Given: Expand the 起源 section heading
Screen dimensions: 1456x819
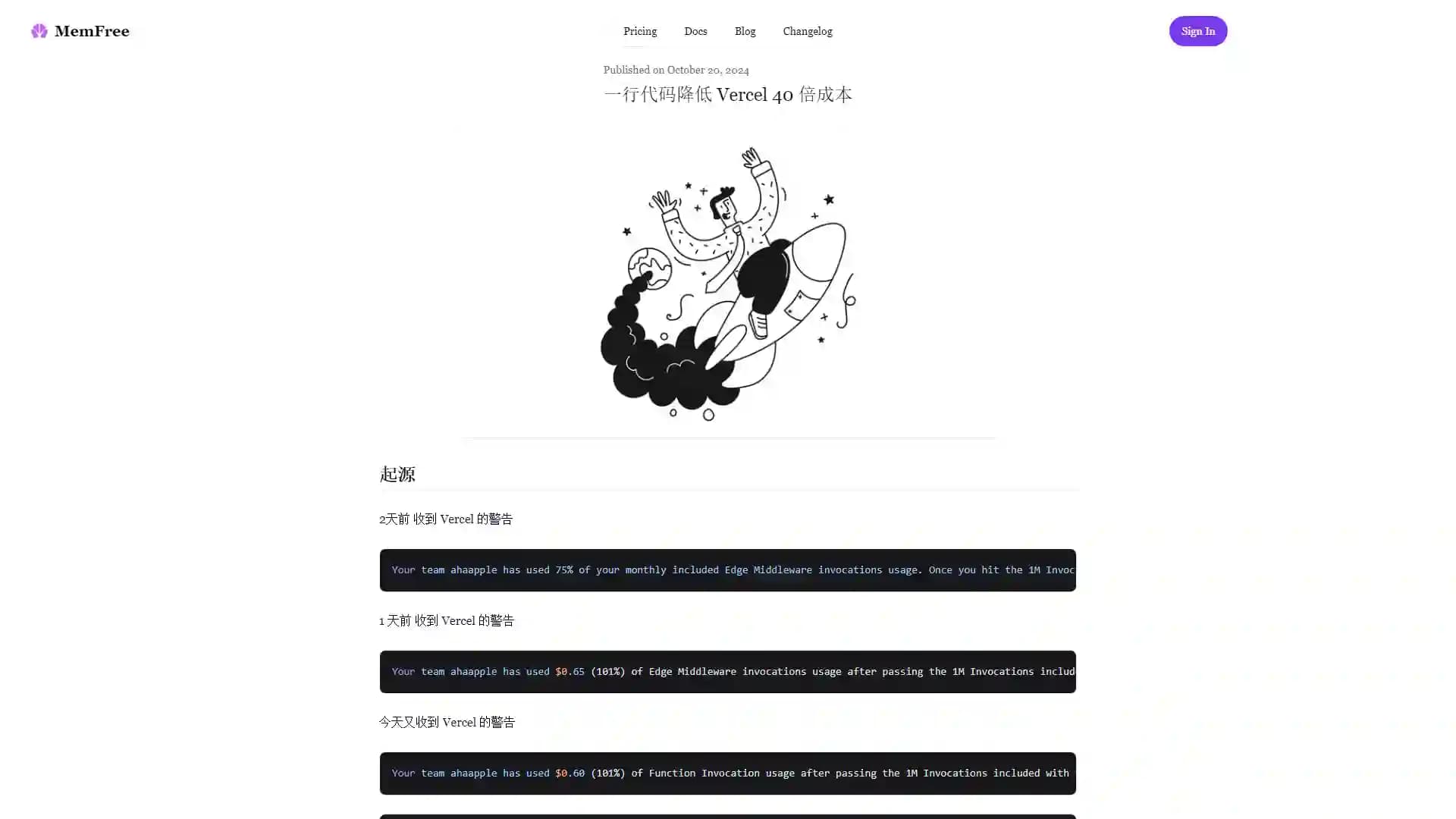Looking at the screenshot, I should pos(398,474).
